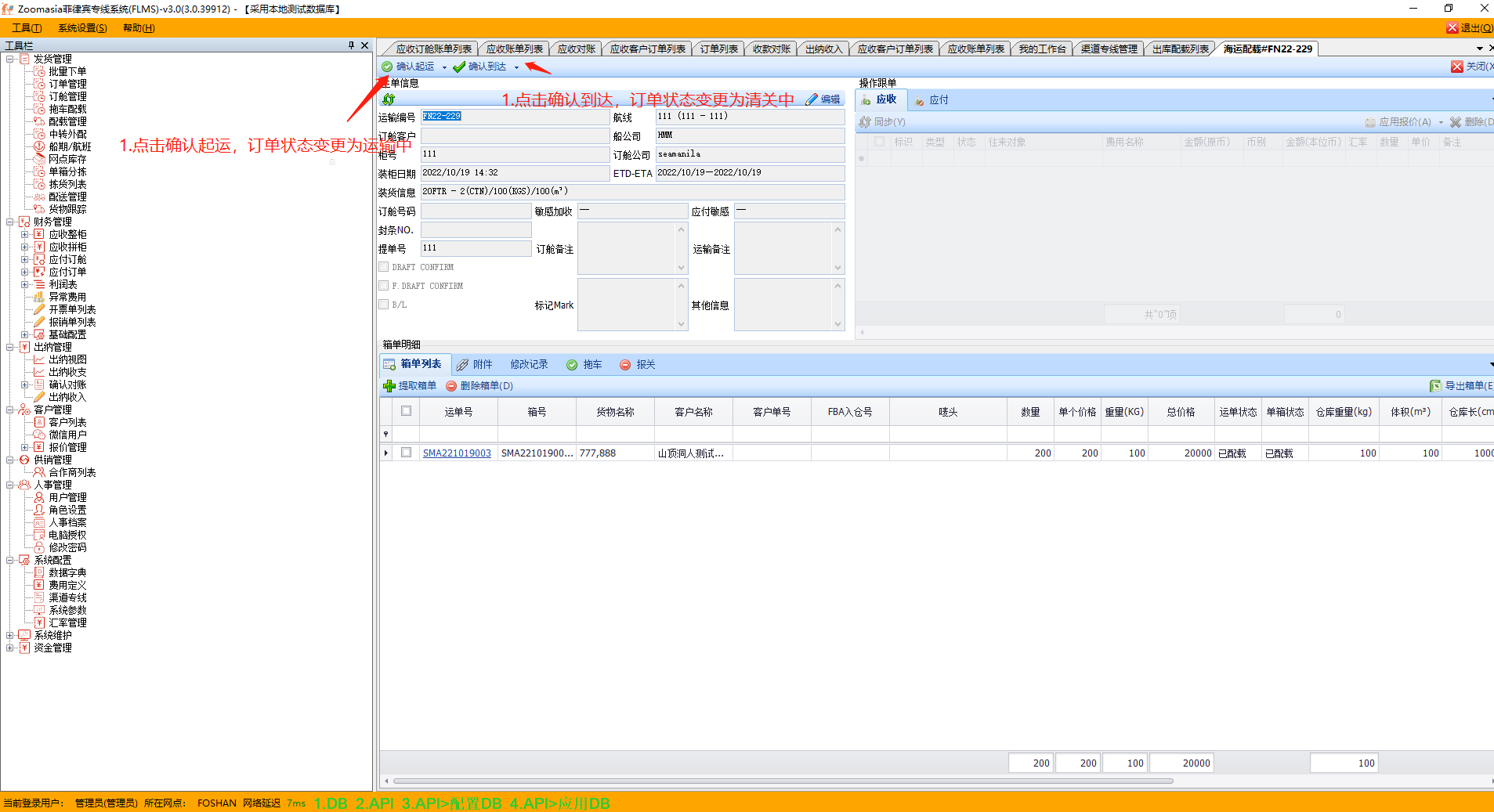Click the 提单号 input field

(x=476, y=248)
